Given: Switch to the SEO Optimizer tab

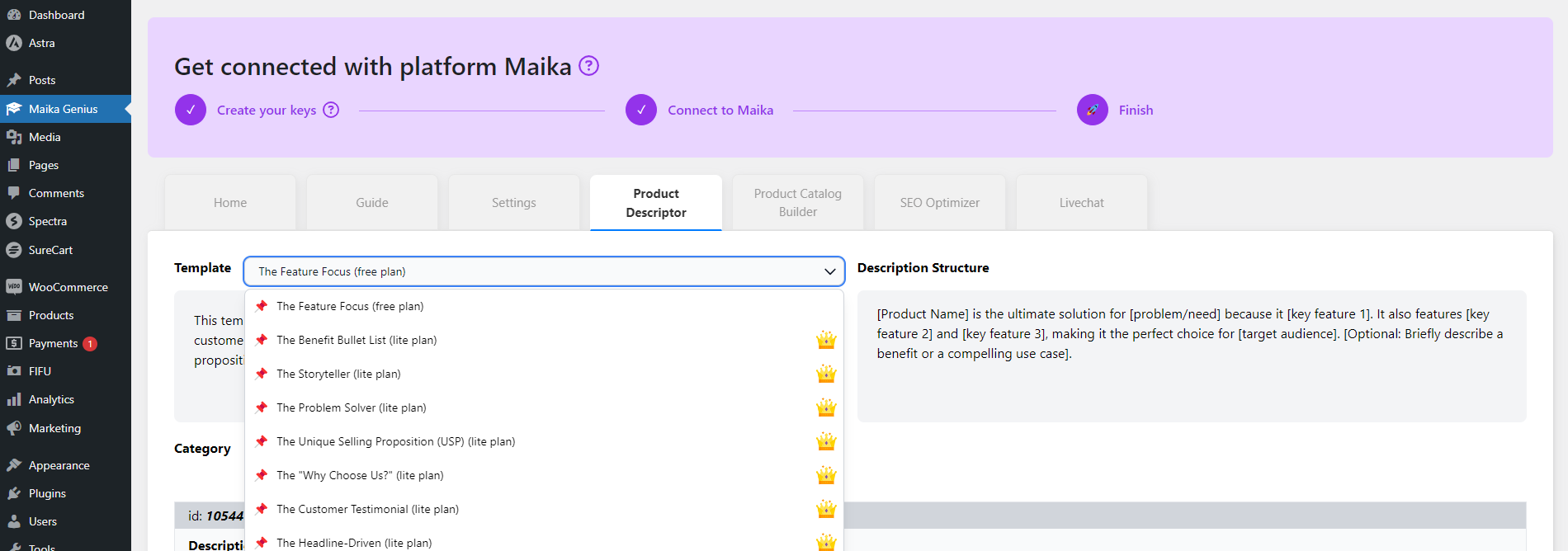Looking at the screenshot, I should click(940, 203).
